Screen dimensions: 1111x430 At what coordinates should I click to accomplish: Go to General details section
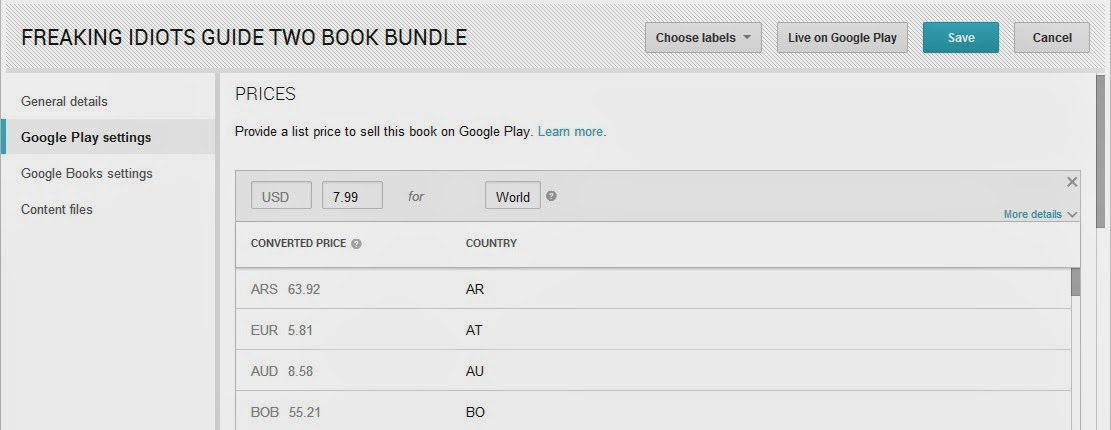[x=64, y=101]
